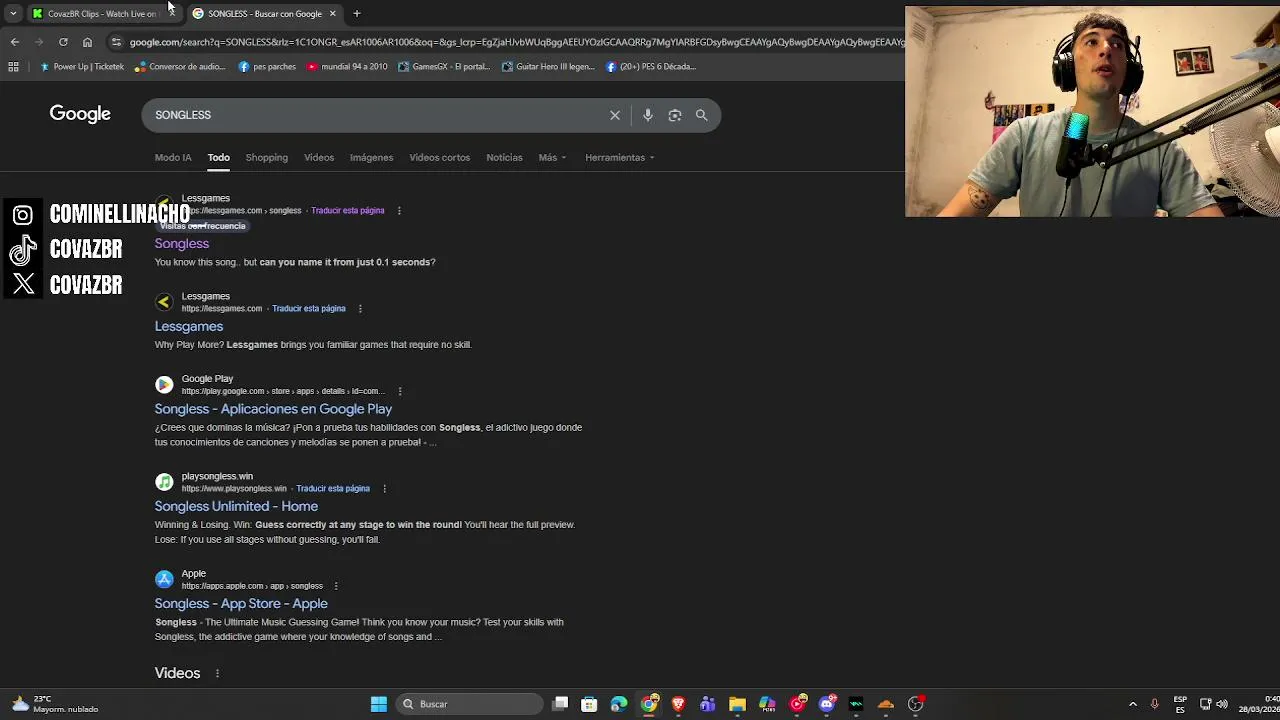
Task: Open Power Up Ticketek bookmark
Action: coord(82,67)
